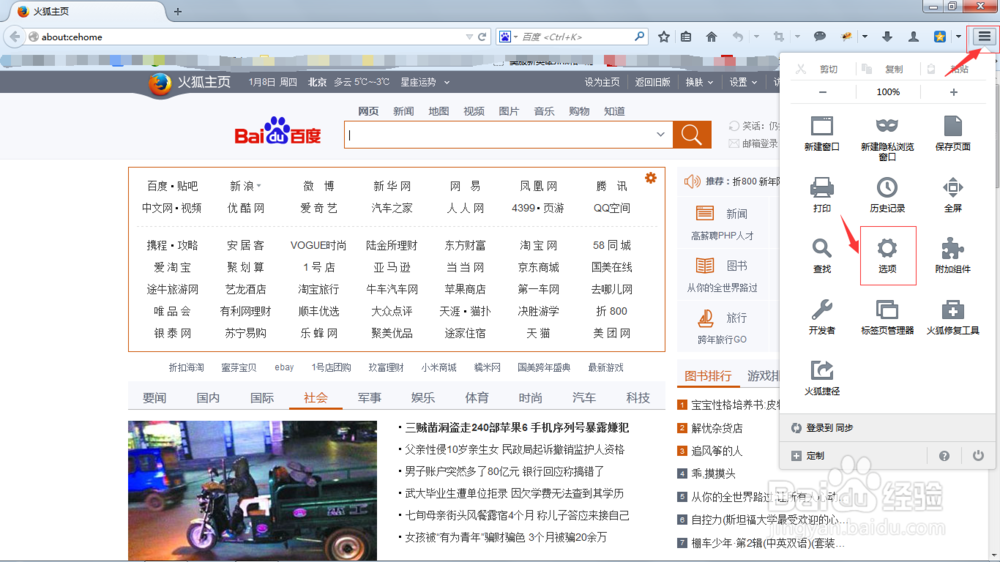
Task: Switch to the 社会 news tab
Action: [x=315, y=397]
